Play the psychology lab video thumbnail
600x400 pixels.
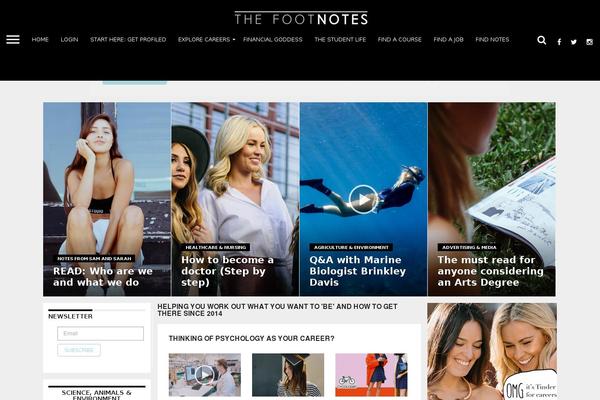[205, 375]
